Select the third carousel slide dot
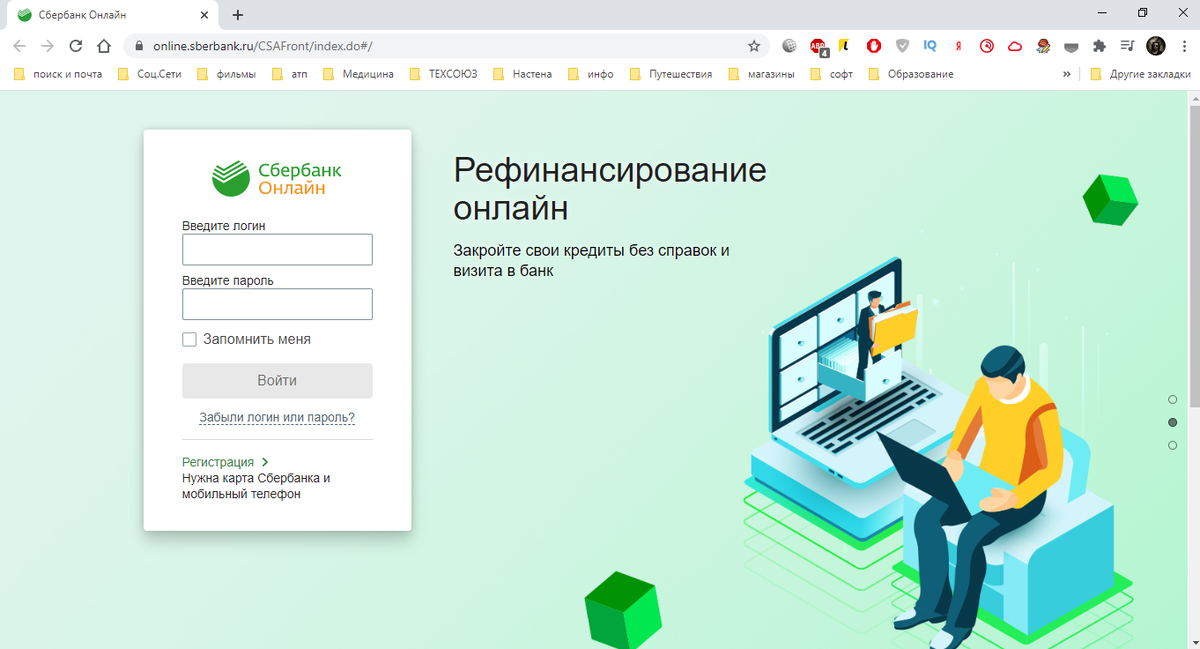 [1173, 445]
